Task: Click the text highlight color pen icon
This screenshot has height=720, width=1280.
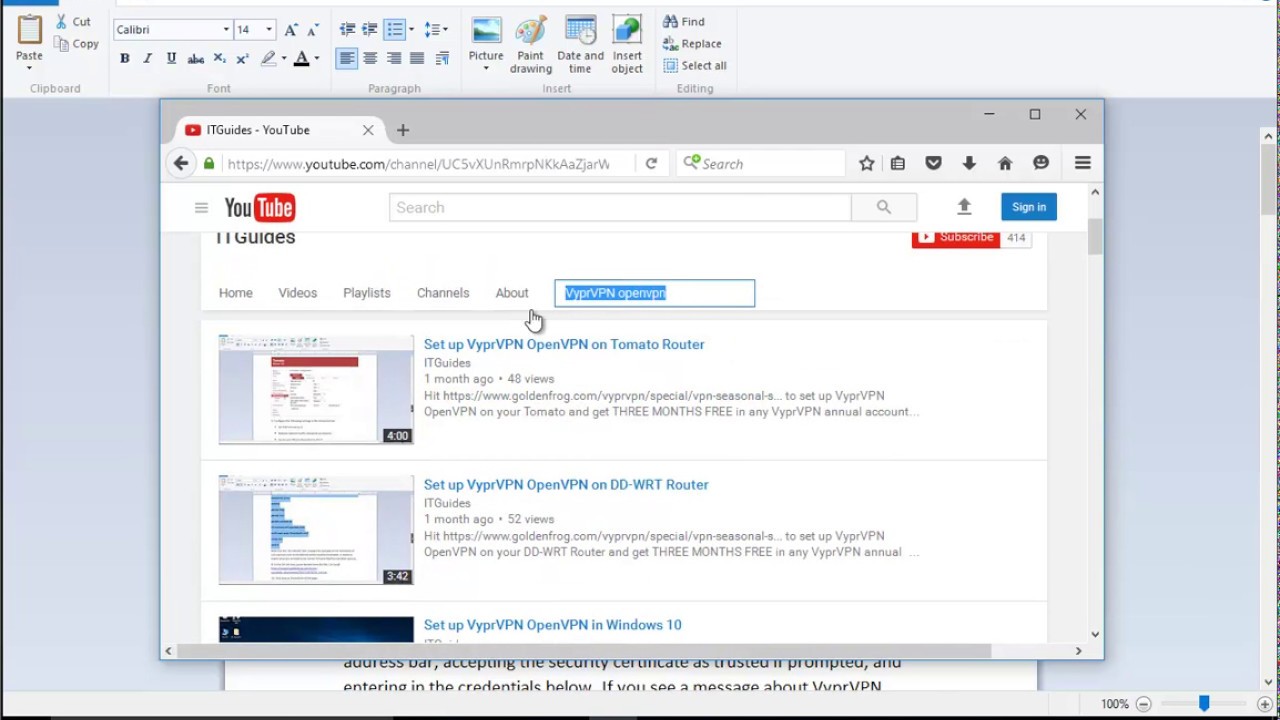Action: (x=268, y=59)
